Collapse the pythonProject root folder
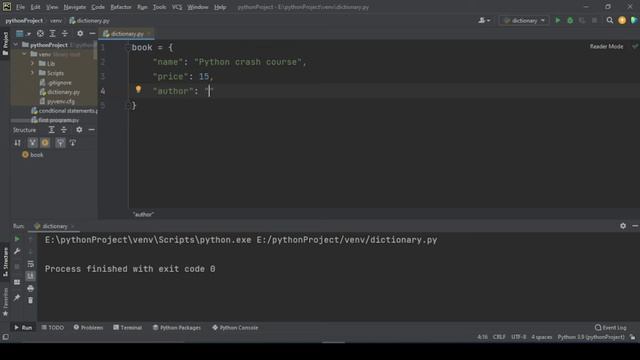Screen dimensions: 640x360 pos(16,44)
